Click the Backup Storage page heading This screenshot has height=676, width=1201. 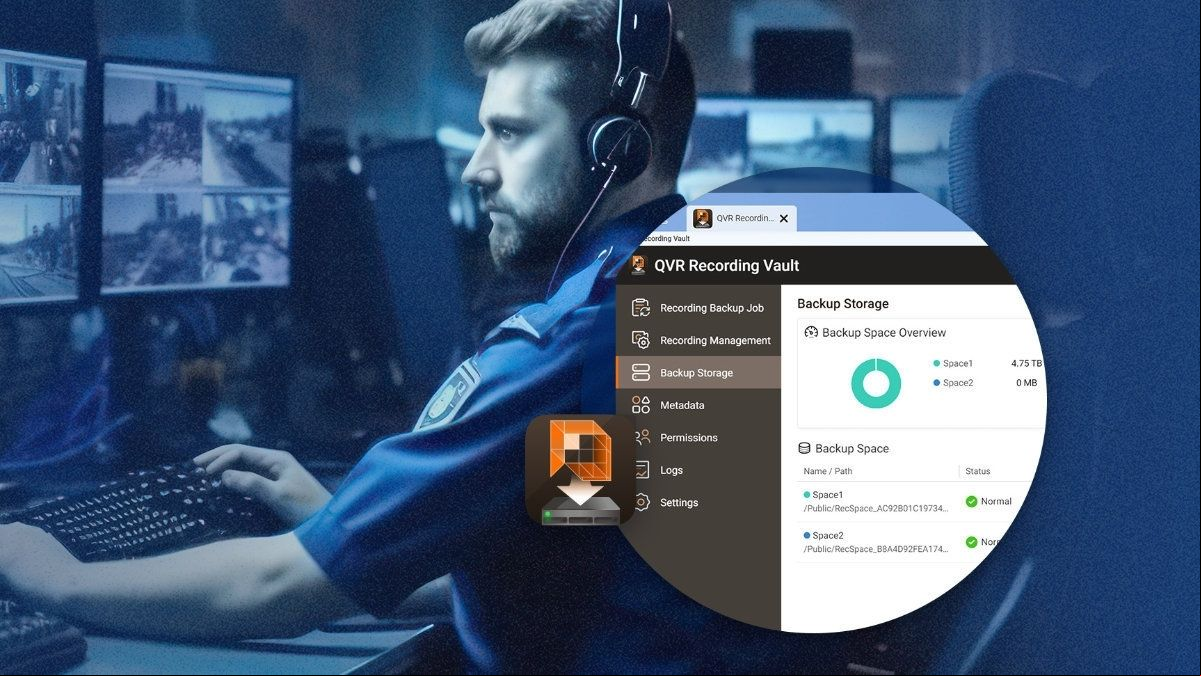click(843, 304)
